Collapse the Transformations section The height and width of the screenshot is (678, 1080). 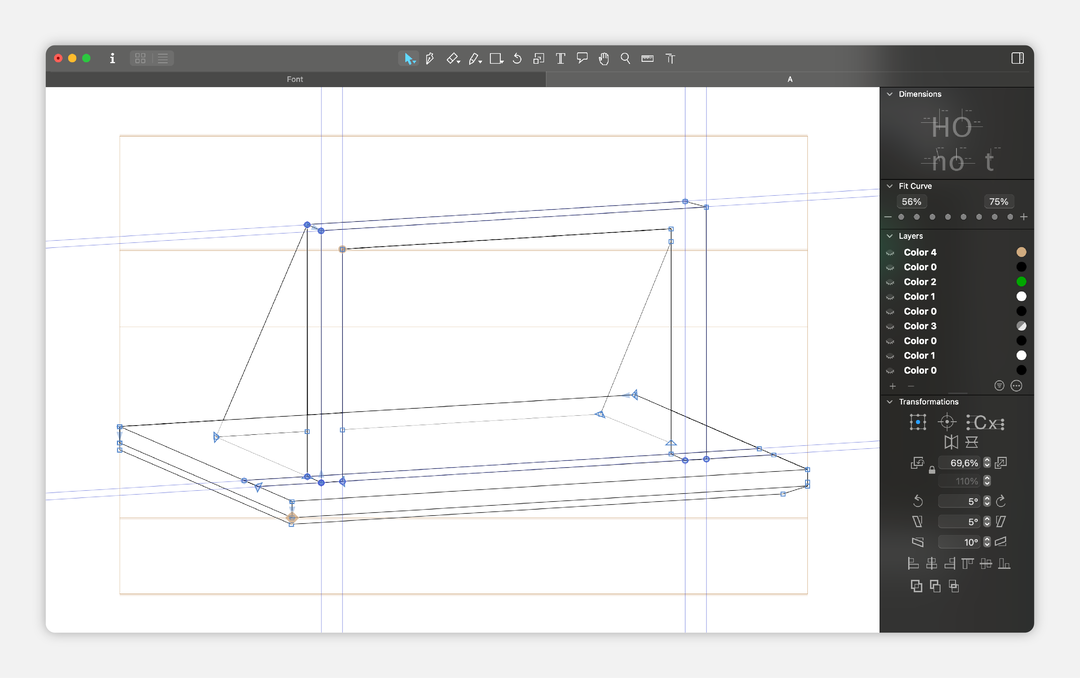click(889, 402)
